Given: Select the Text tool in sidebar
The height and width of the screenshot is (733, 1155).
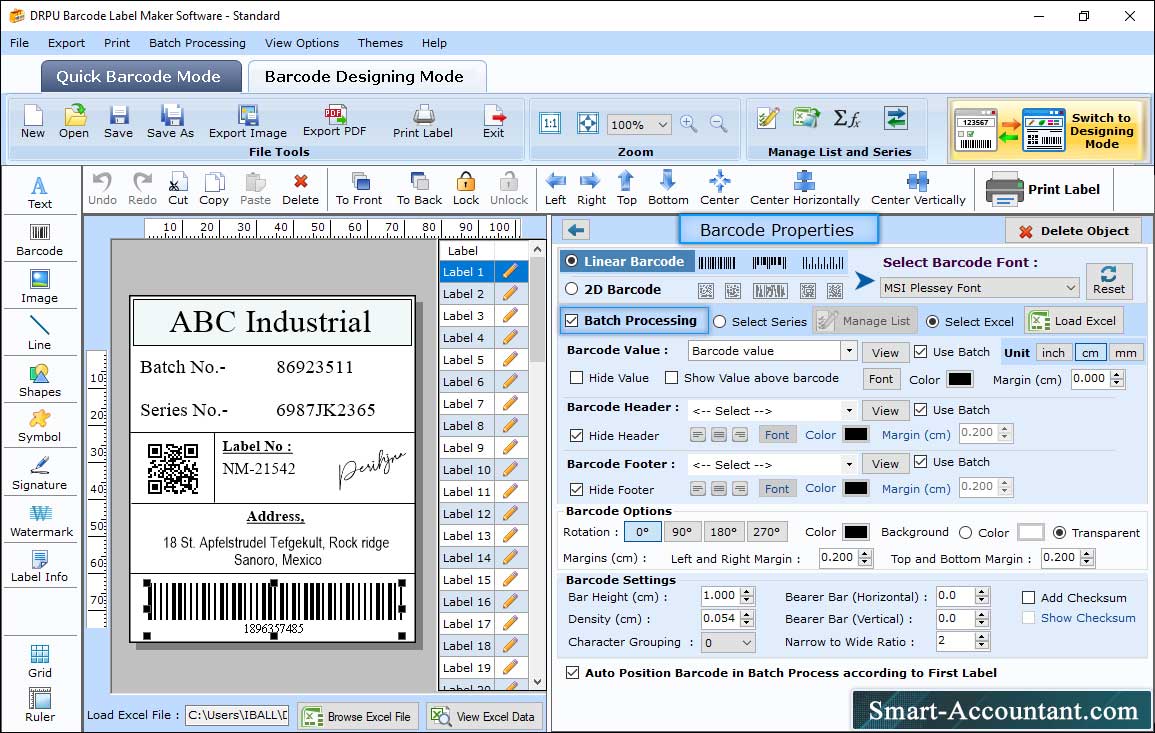Looking at the screenshot, I should tap(40, 192).
